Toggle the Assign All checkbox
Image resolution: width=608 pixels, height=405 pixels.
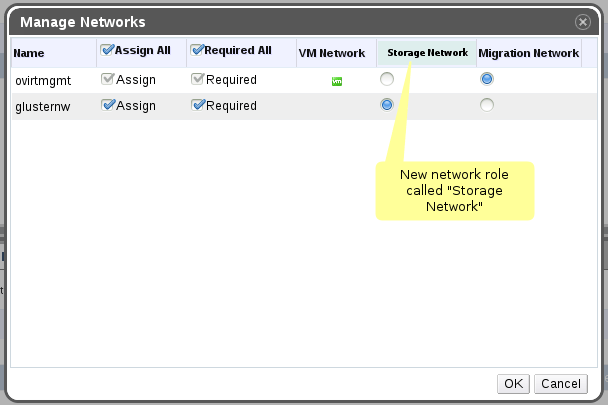click(107, 47)
